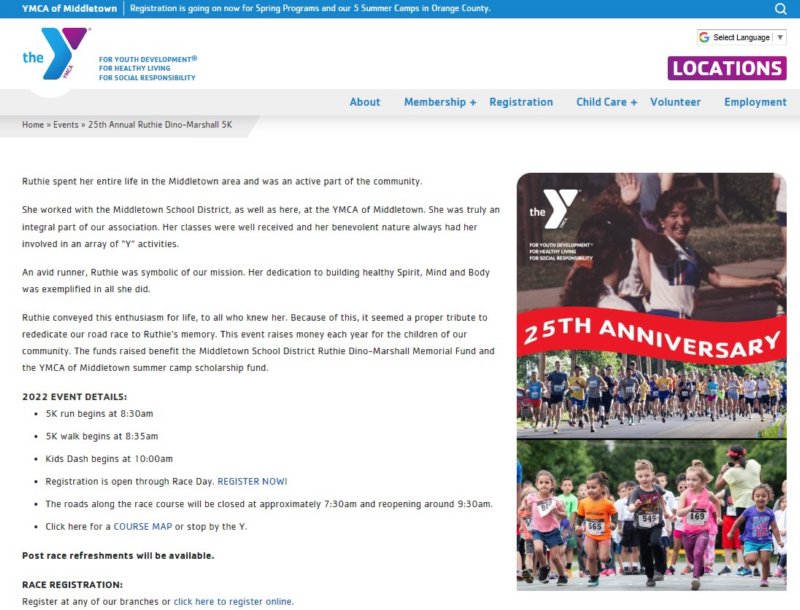The width and height of the screenshot is (800, 610).
Task: Click the purple LOCATIONS button
Action: [727, 68]
